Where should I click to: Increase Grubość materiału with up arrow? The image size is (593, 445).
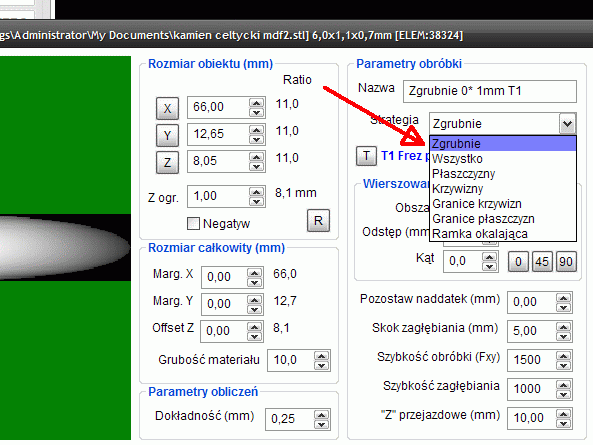(321, 356)
